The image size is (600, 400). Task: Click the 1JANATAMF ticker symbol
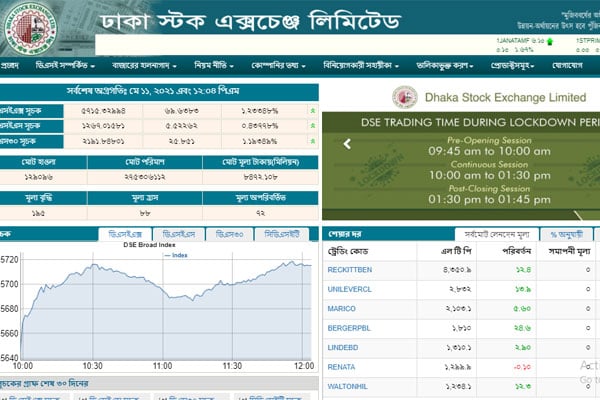coord(513,41)
